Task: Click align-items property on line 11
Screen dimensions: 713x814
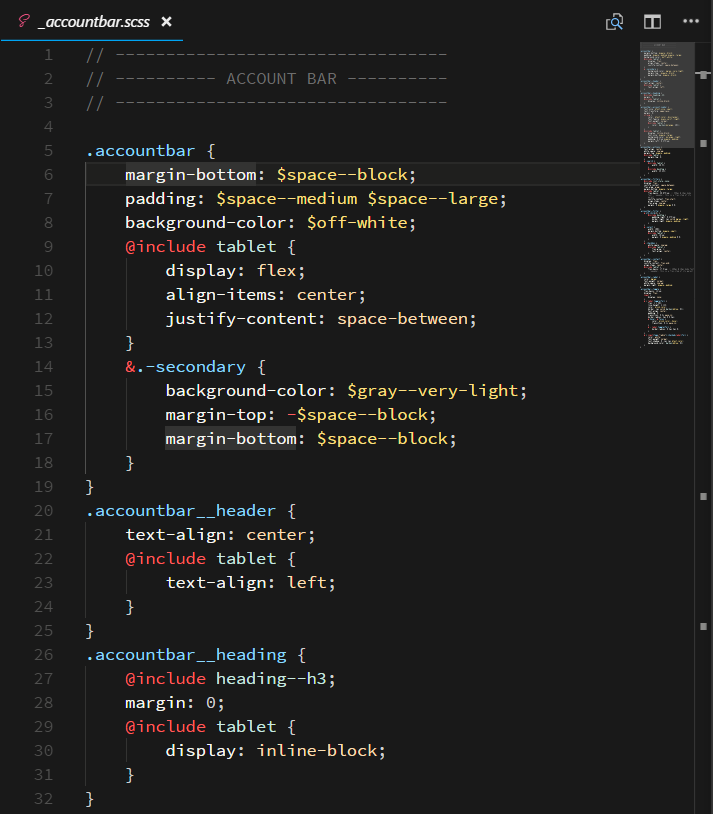Action: click(221, 295)
